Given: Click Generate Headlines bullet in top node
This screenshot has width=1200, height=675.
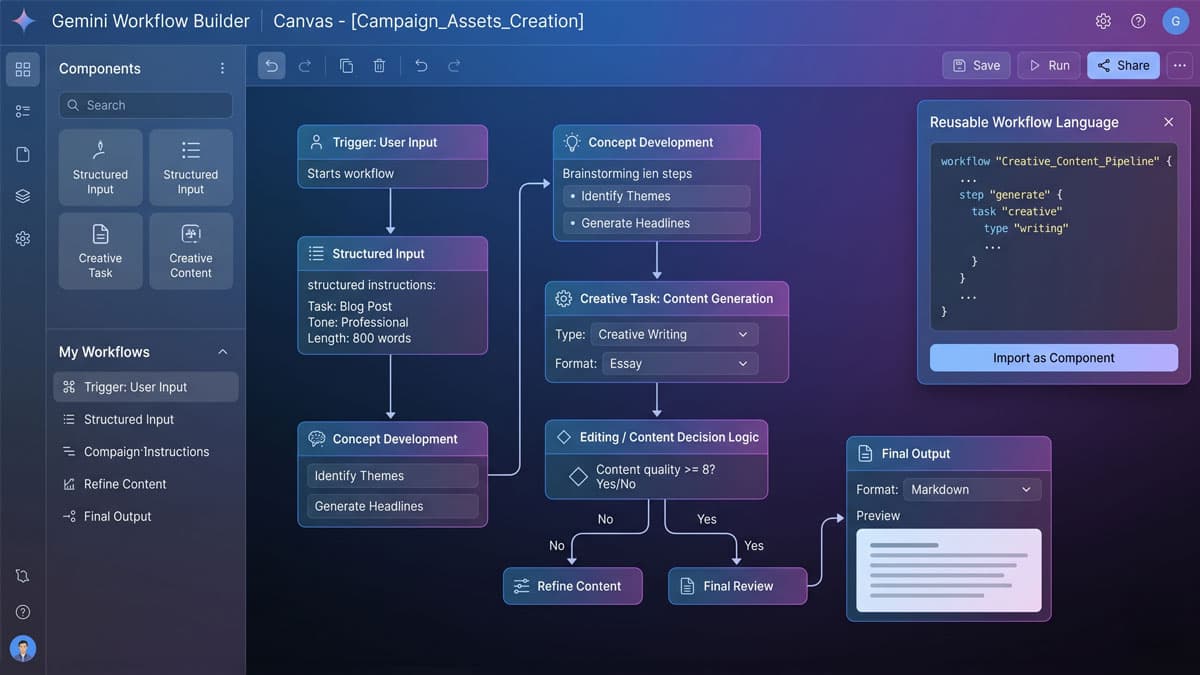Looking at the screenshot, I should point(656,223).
